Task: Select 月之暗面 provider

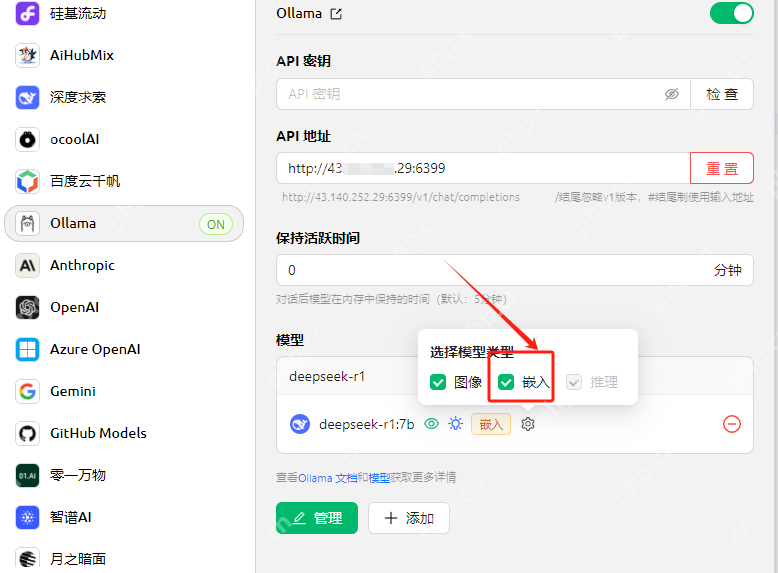Action: (x=124, y=558)
